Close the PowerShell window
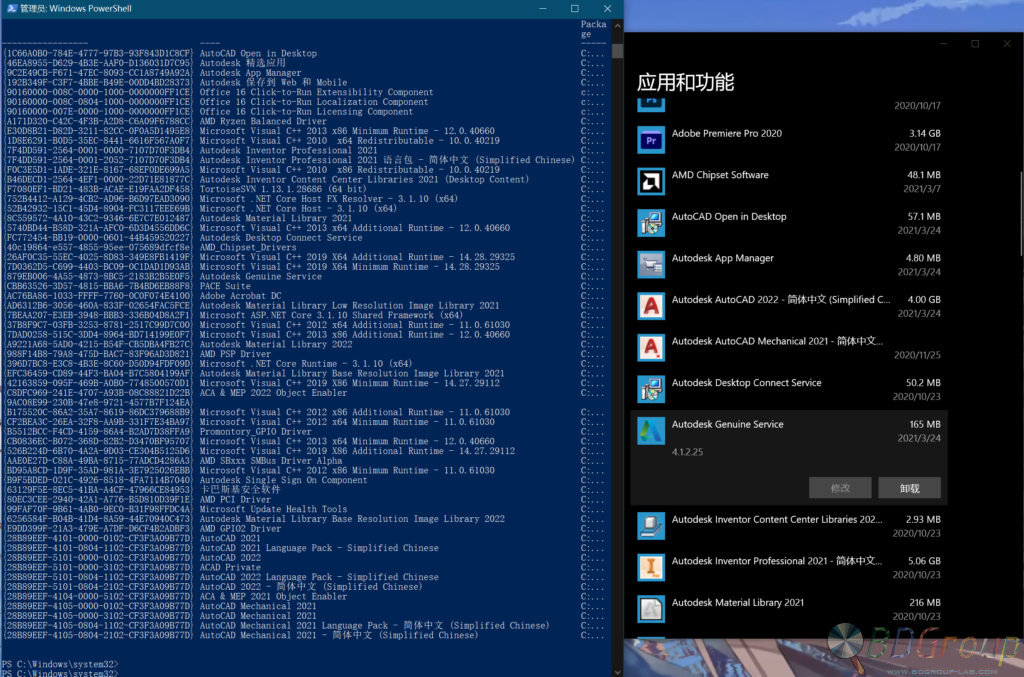This screenshot has width=1024, height=677. pos(607,8)
